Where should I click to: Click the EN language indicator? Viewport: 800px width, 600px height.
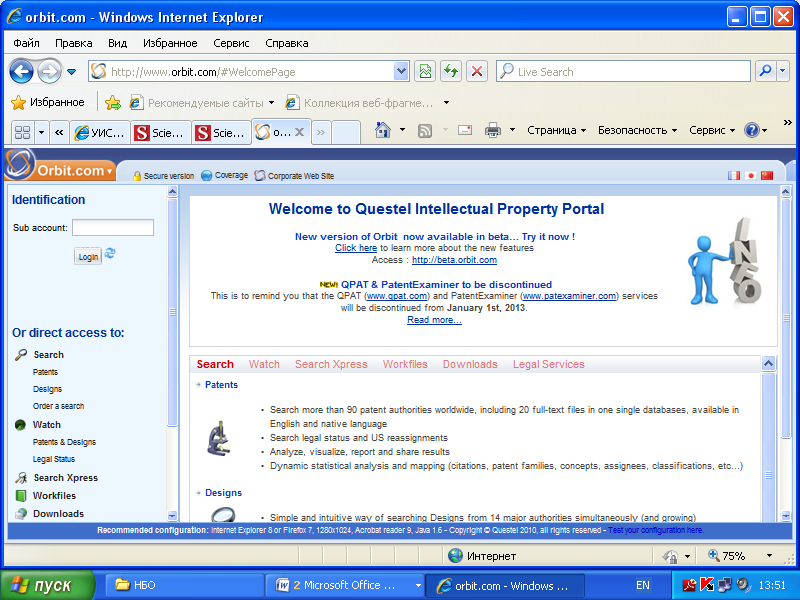pos(643,585)
